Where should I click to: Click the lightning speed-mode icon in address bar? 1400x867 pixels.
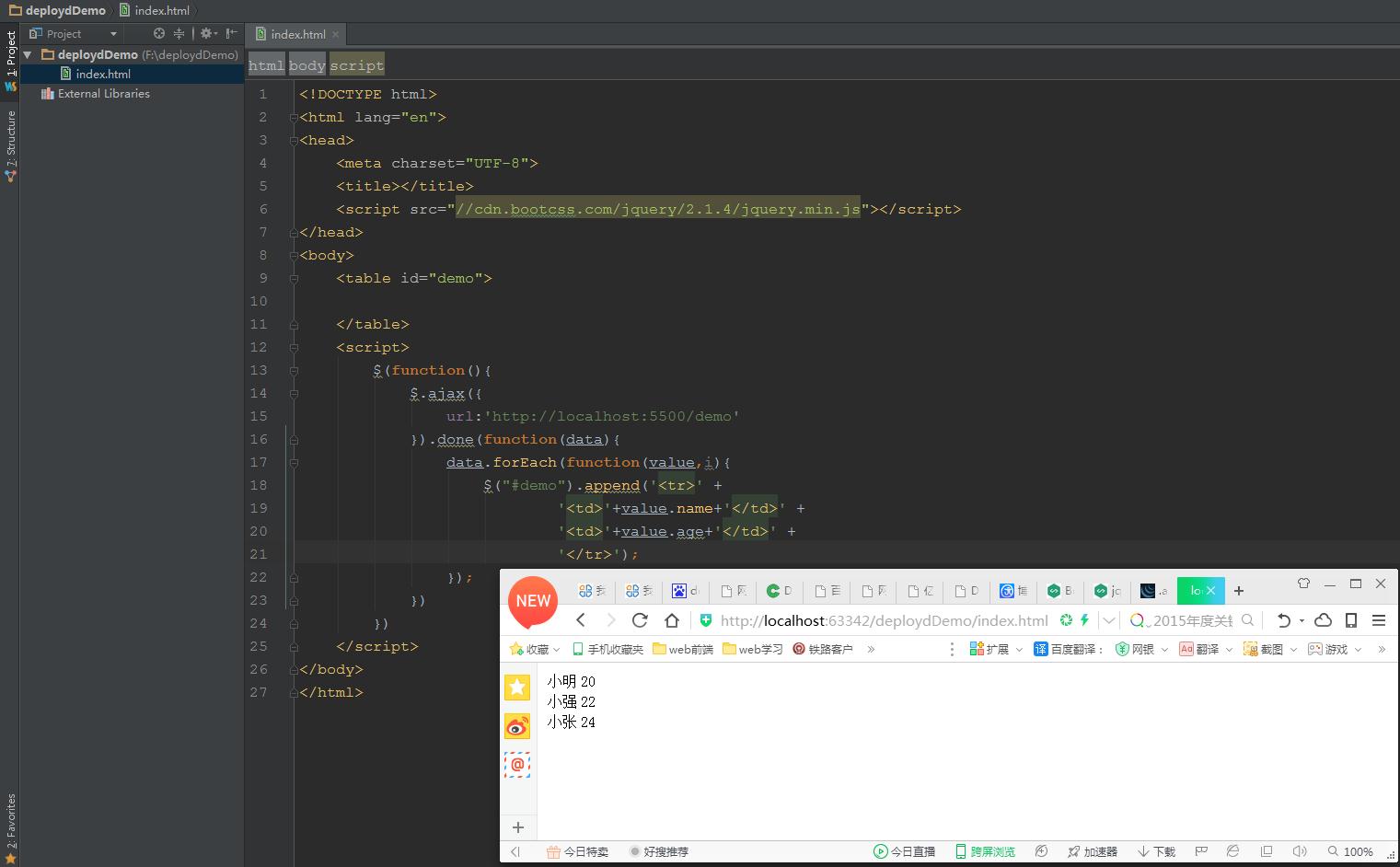1085,619
